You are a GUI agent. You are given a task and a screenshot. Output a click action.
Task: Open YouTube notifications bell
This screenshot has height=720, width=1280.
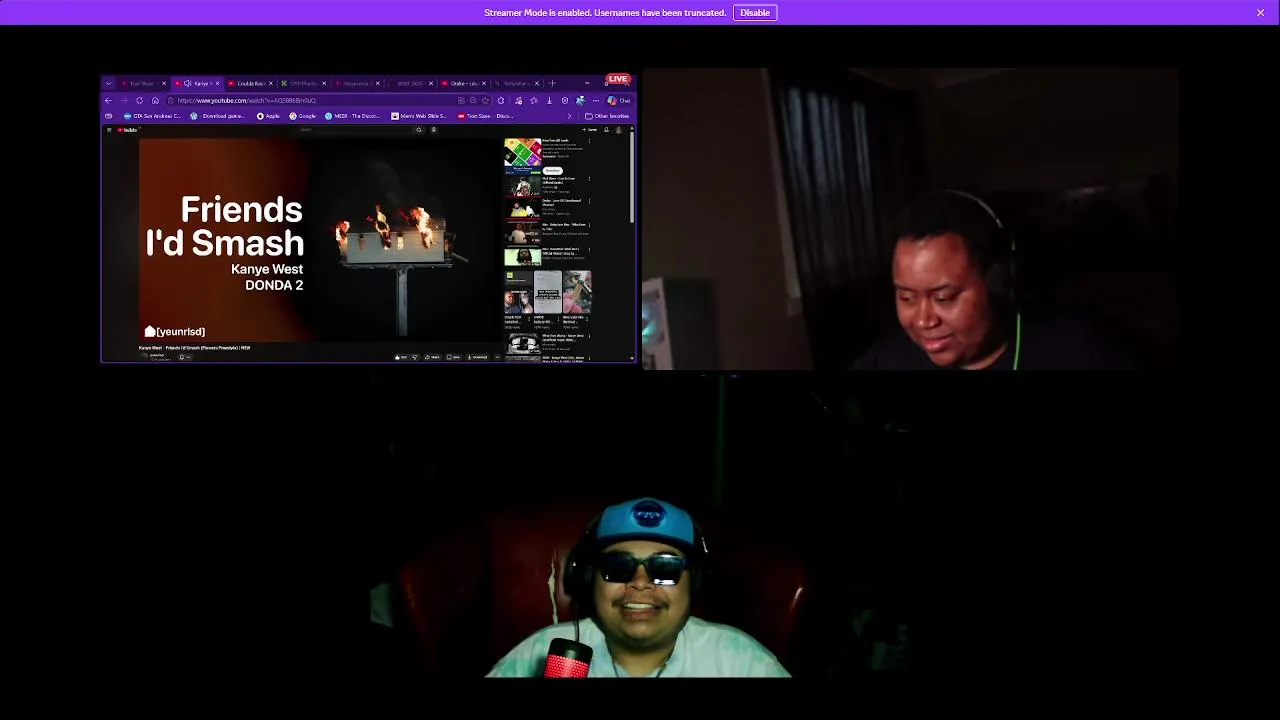pos(606,130)
